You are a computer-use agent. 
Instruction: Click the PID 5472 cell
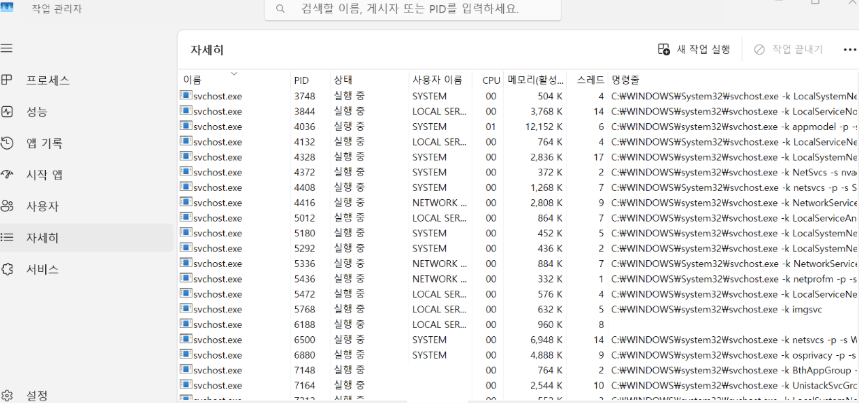[305, 294]
